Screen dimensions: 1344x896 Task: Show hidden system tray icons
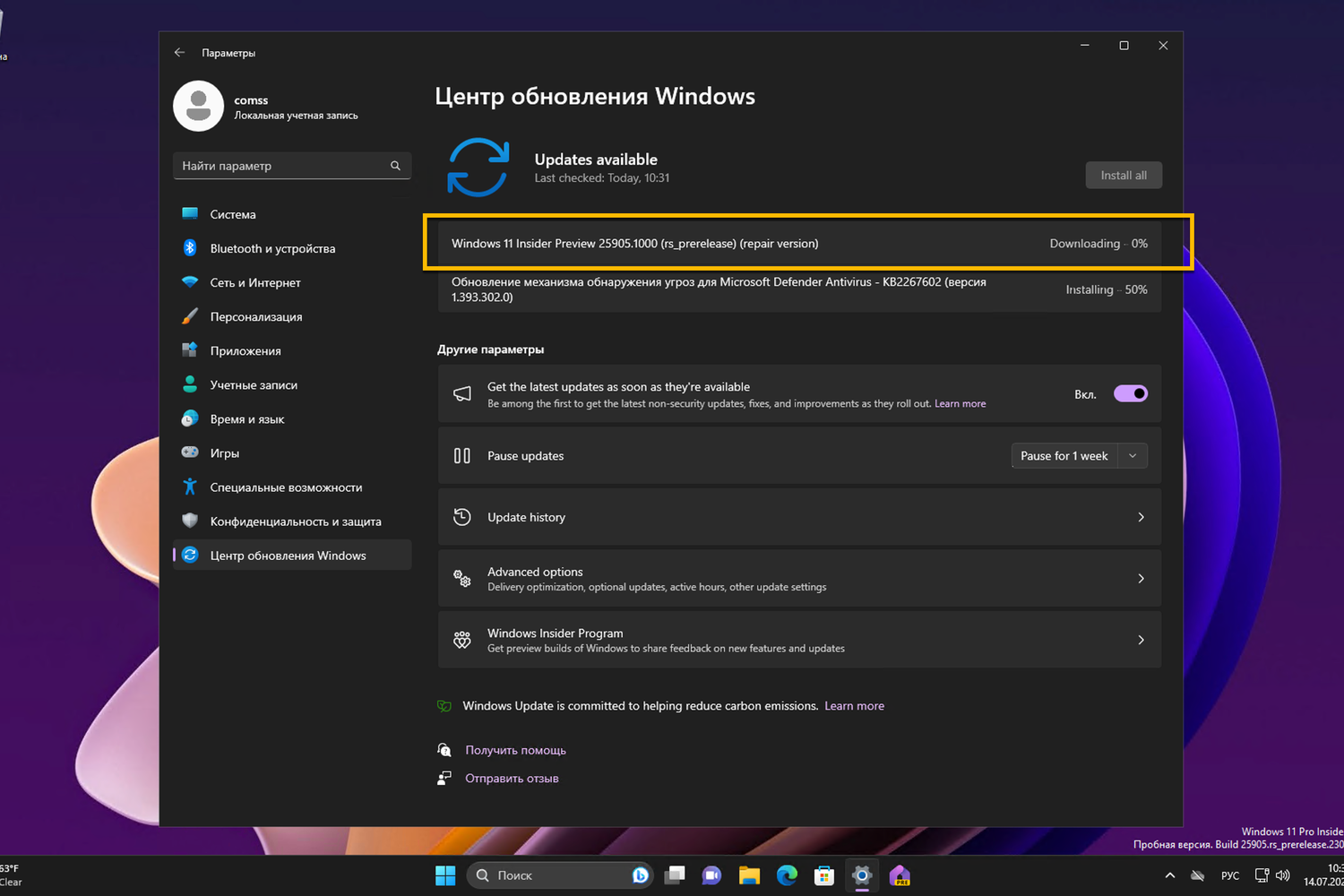point(1169,875)
